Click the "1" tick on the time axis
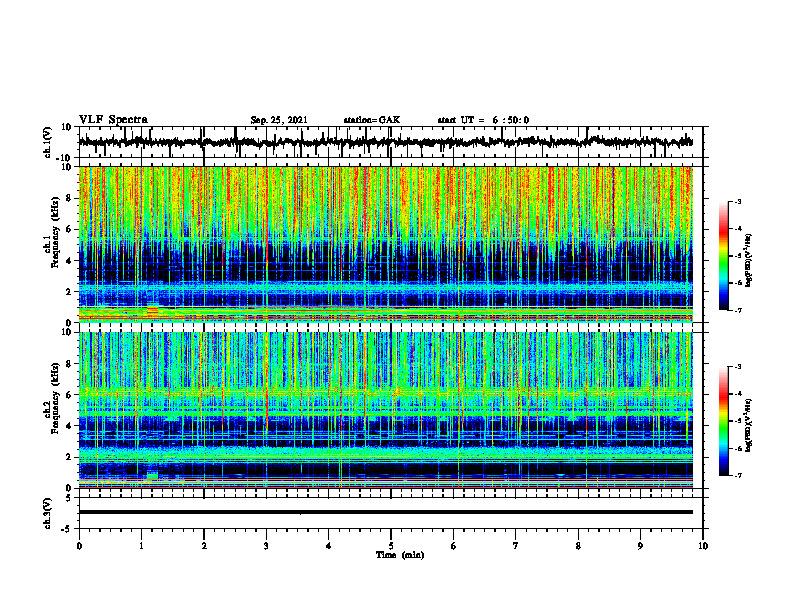 pyautogui.click(x=141, y=546)
